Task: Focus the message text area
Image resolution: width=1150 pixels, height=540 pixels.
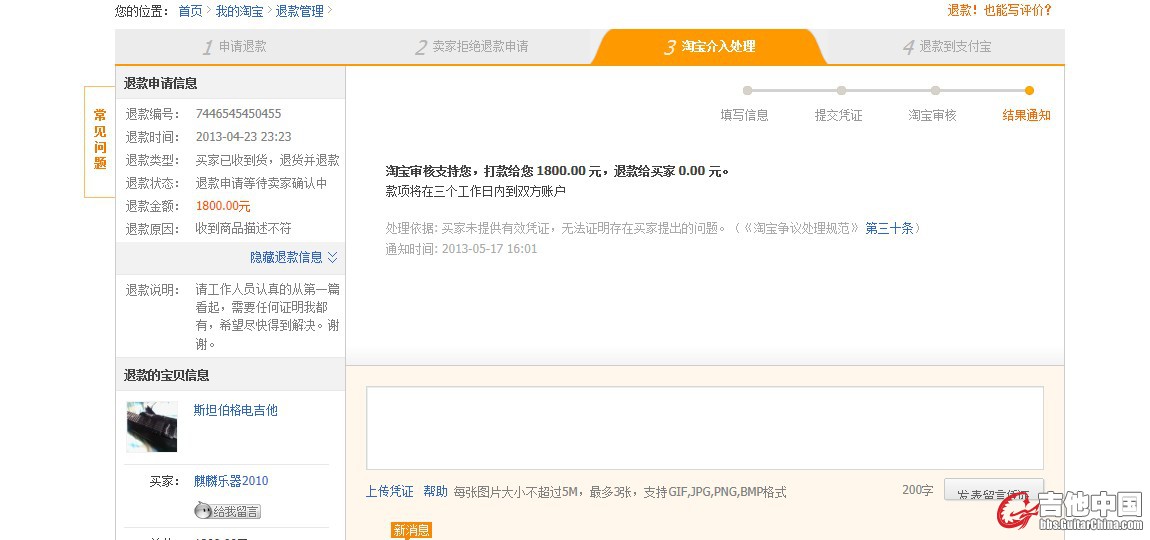Action: click(705, 428)
